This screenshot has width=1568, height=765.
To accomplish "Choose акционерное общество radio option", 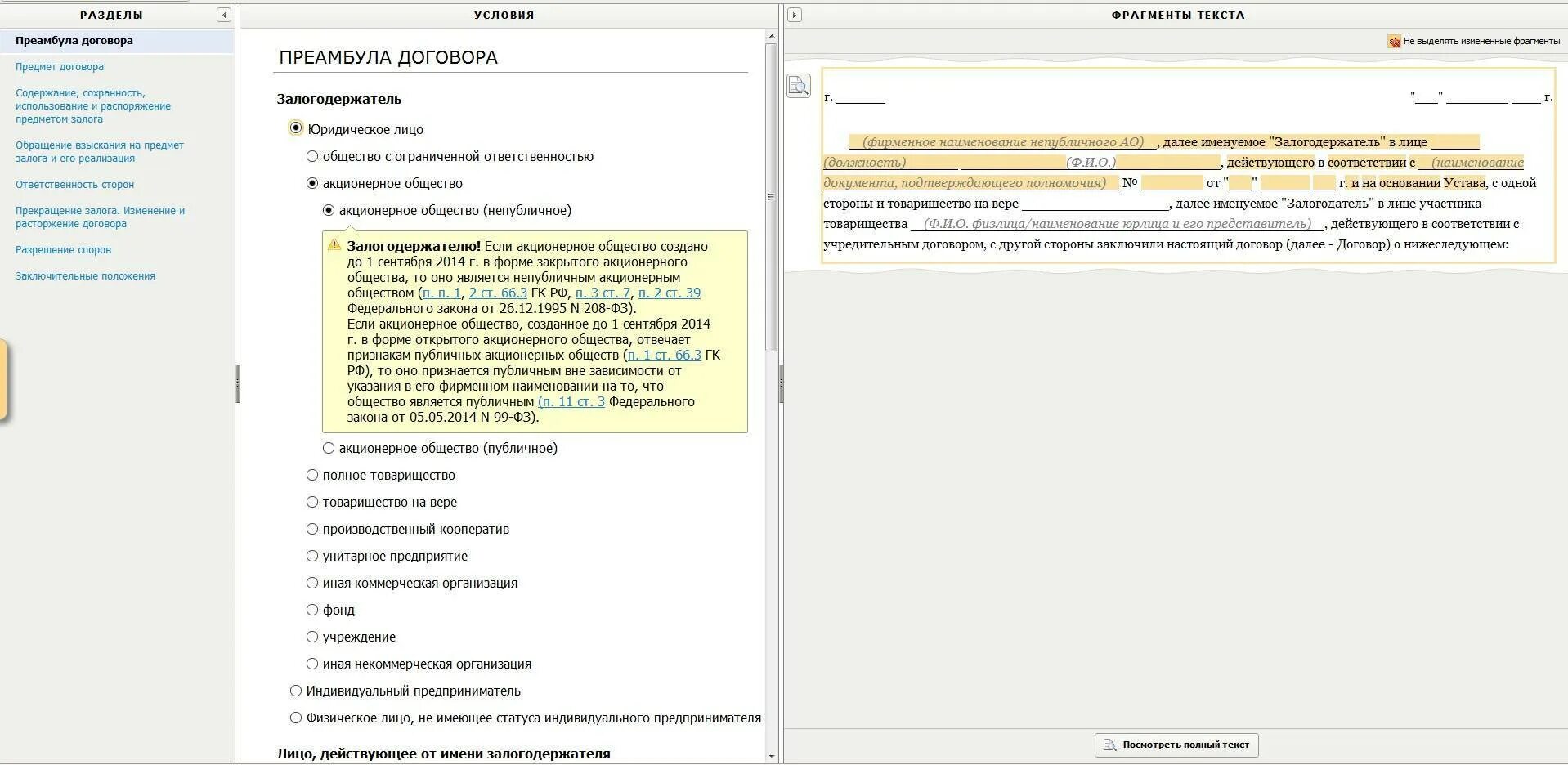I will (311, 183).
